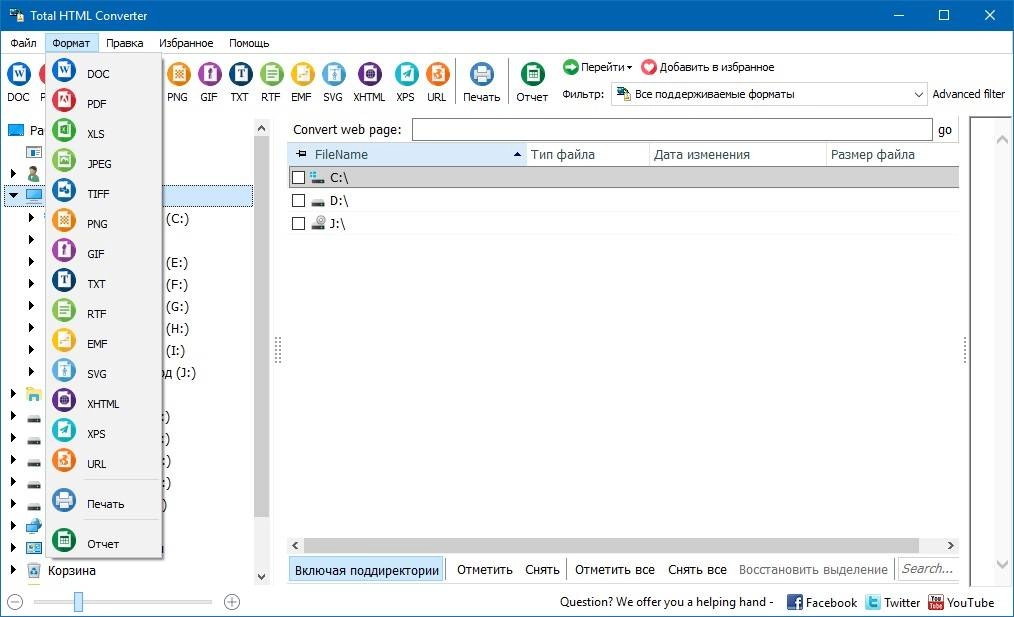Click Добавить в избранное

click(x=707, y=67)
